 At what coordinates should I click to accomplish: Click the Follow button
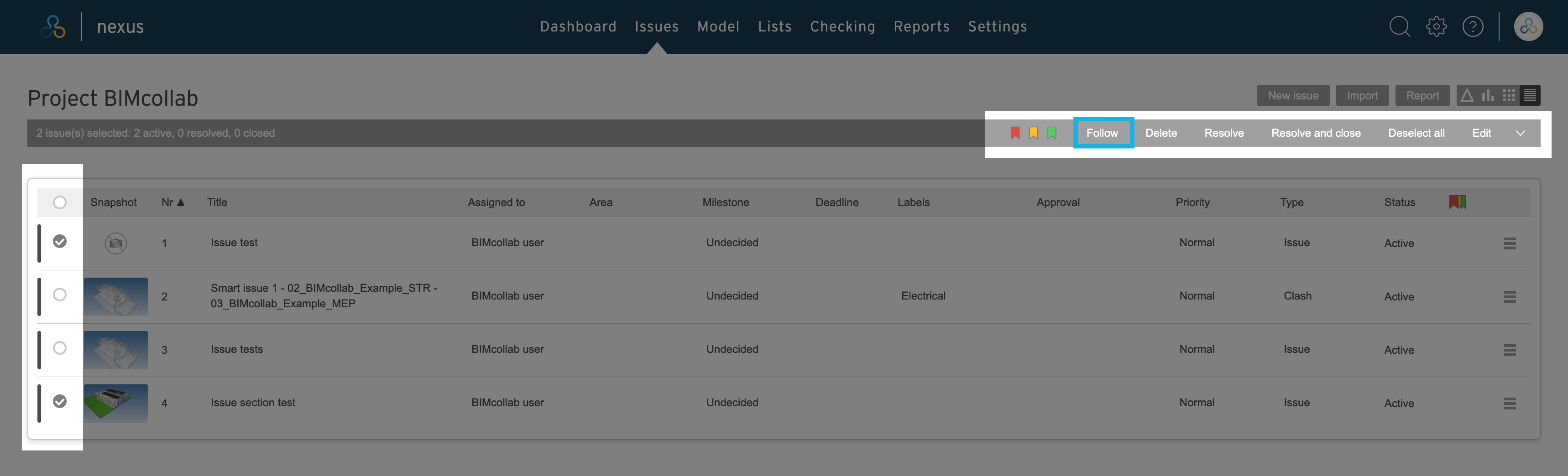tap(1103, 133)
